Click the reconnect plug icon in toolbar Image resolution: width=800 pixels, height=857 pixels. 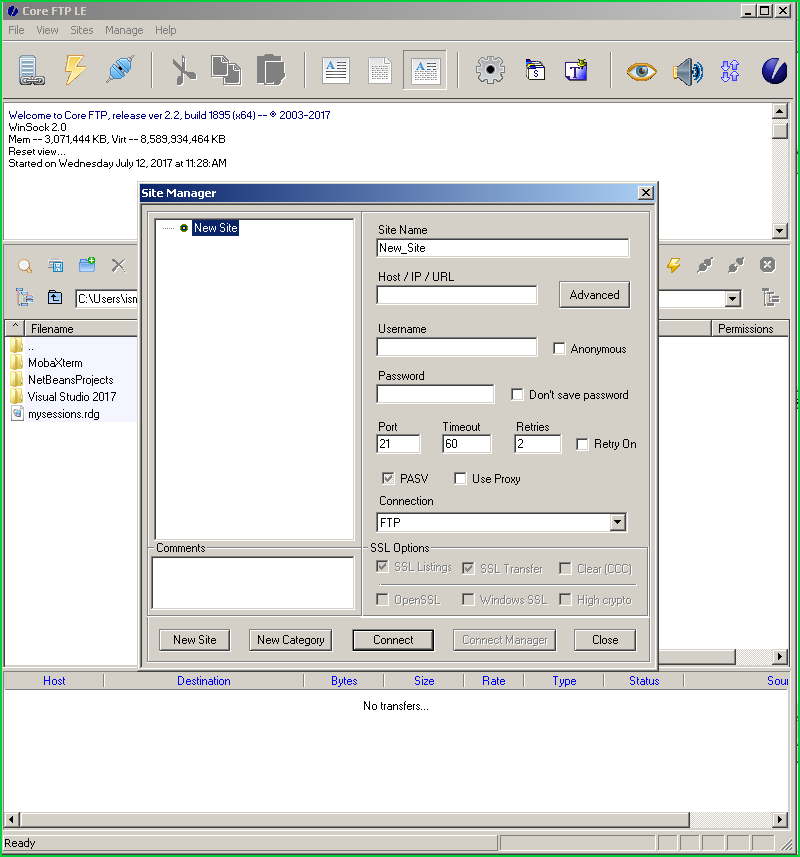[x=120, y=69]
